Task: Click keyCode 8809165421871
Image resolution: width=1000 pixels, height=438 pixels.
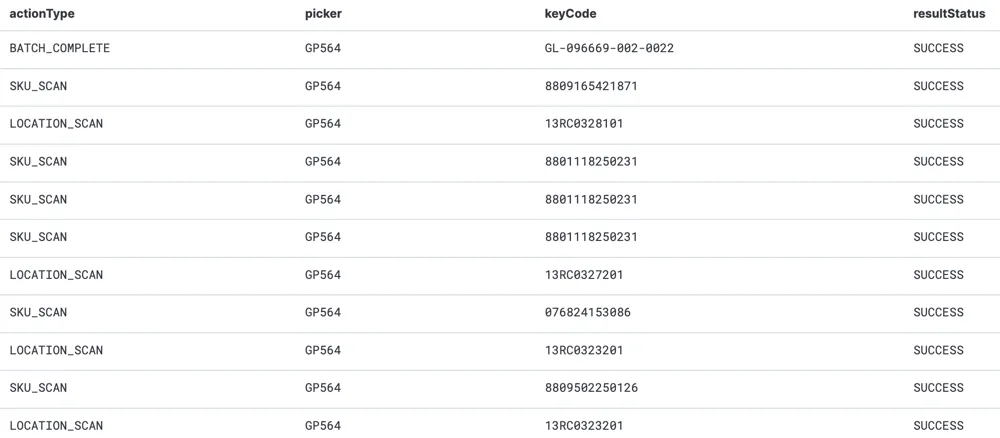Action: [591, 86]
